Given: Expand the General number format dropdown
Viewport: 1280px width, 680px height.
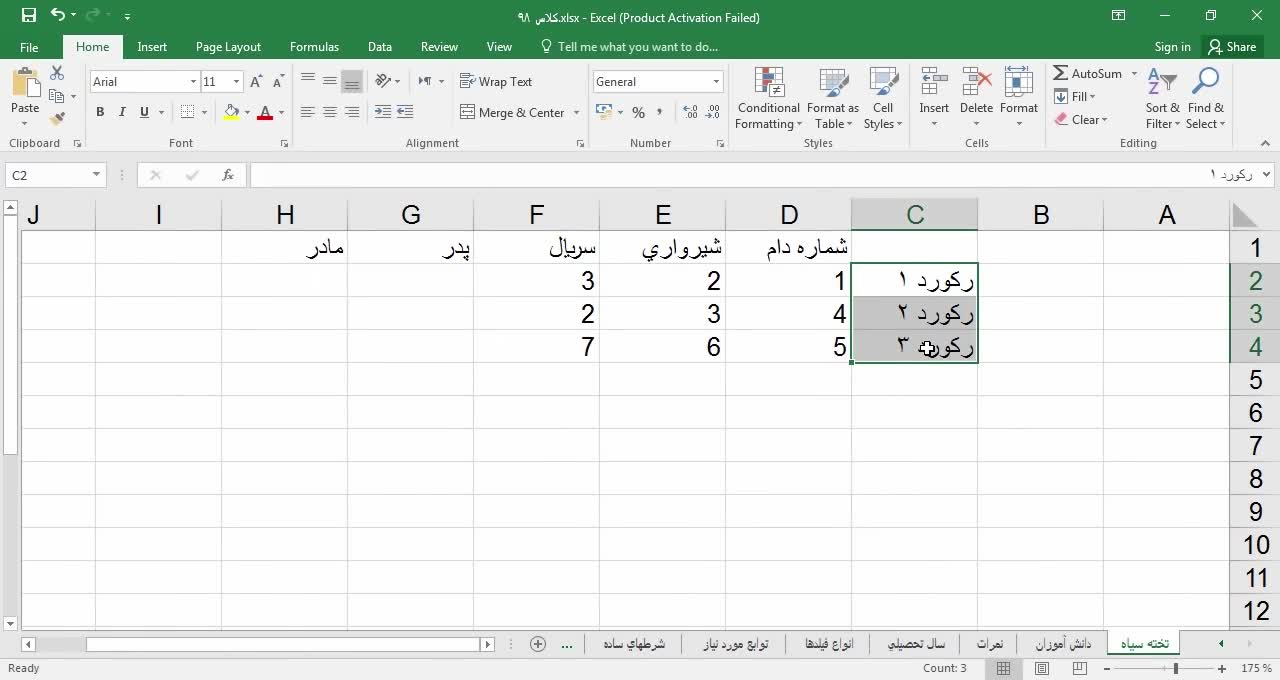Looking at the screenshot, I should (x=716, y=82).
